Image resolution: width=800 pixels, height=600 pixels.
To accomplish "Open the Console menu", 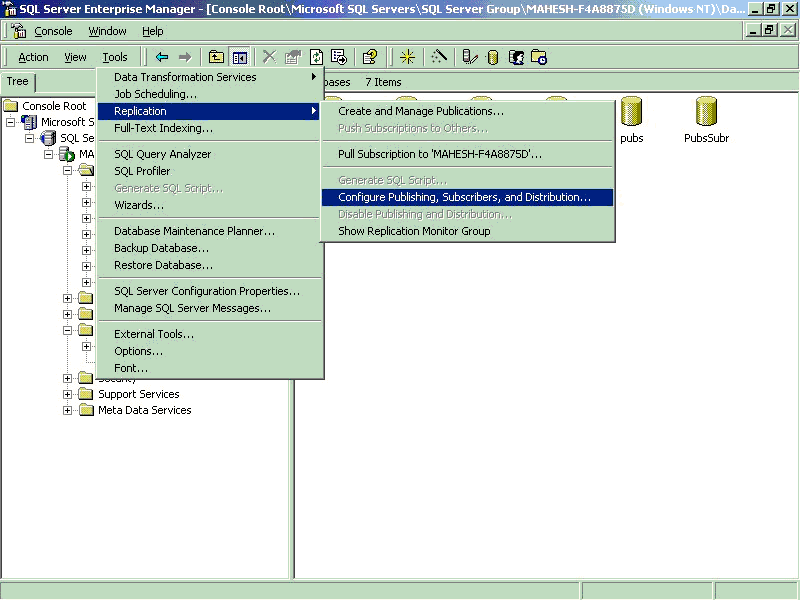I will 53,31.
